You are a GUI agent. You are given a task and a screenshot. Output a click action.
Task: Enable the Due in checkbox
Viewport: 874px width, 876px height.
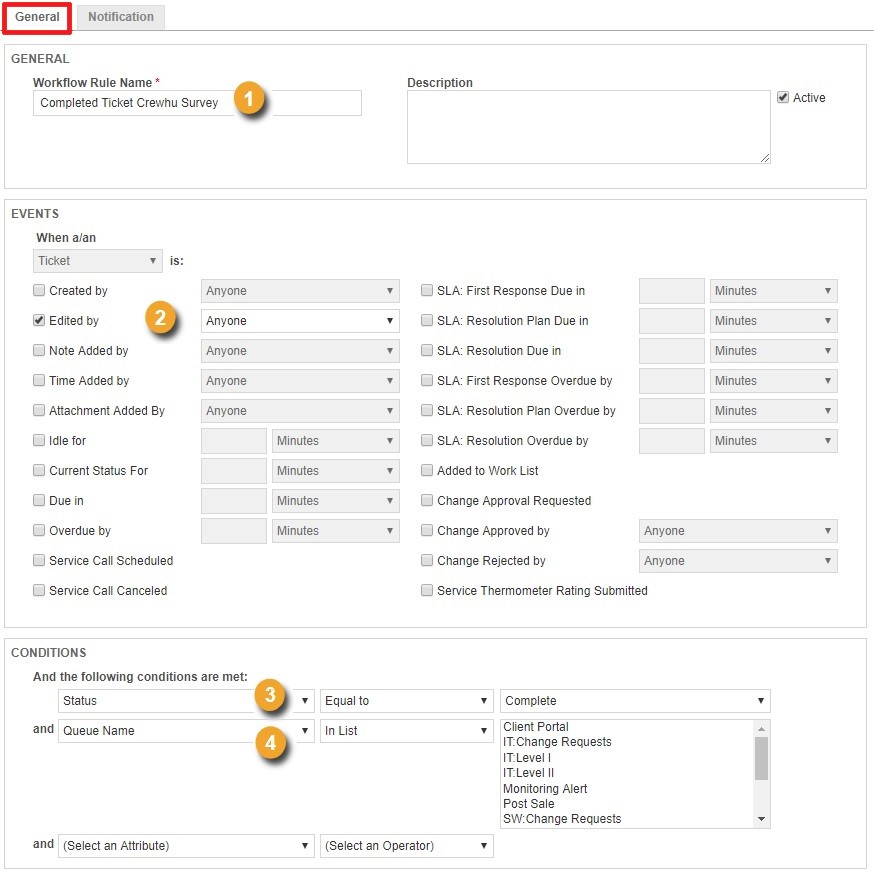click(x=39, y=501)
